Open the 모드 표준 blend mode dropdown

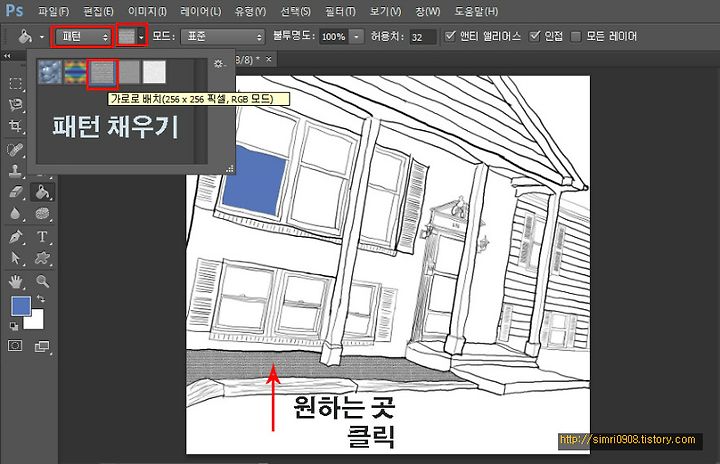[223, 37]
